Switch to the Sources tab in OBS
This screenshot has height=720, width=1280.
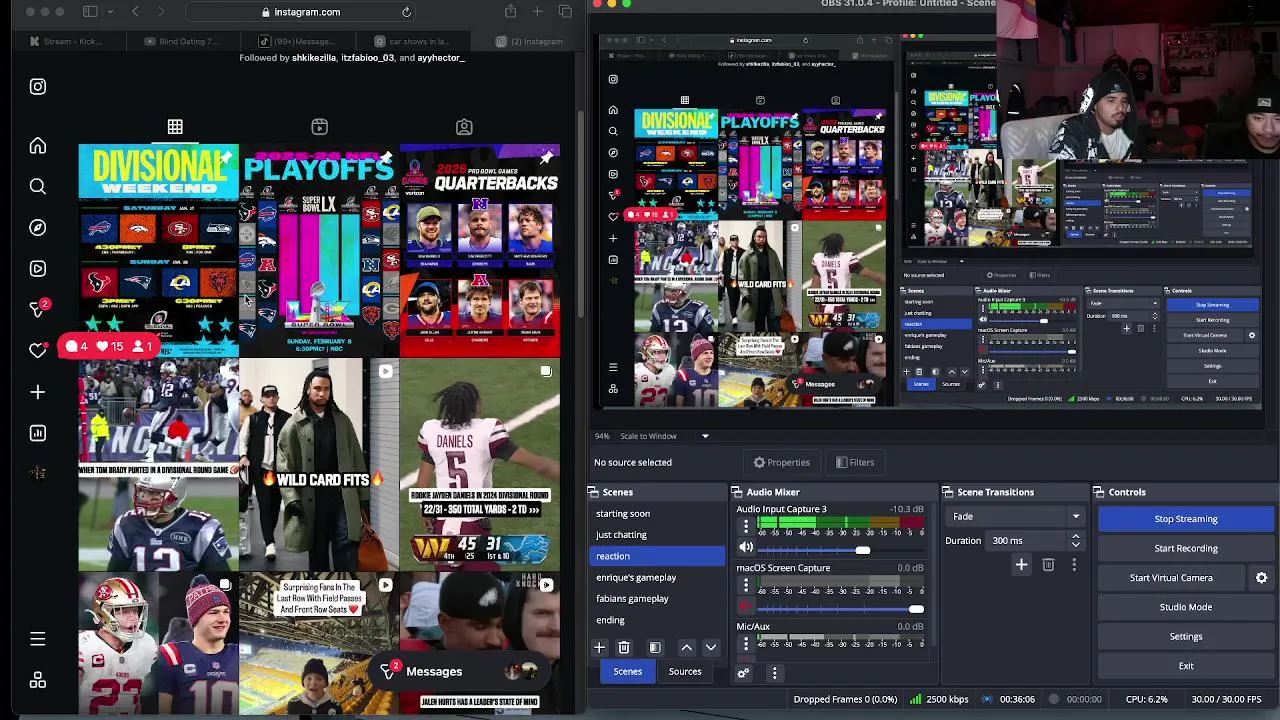[685, 672]
